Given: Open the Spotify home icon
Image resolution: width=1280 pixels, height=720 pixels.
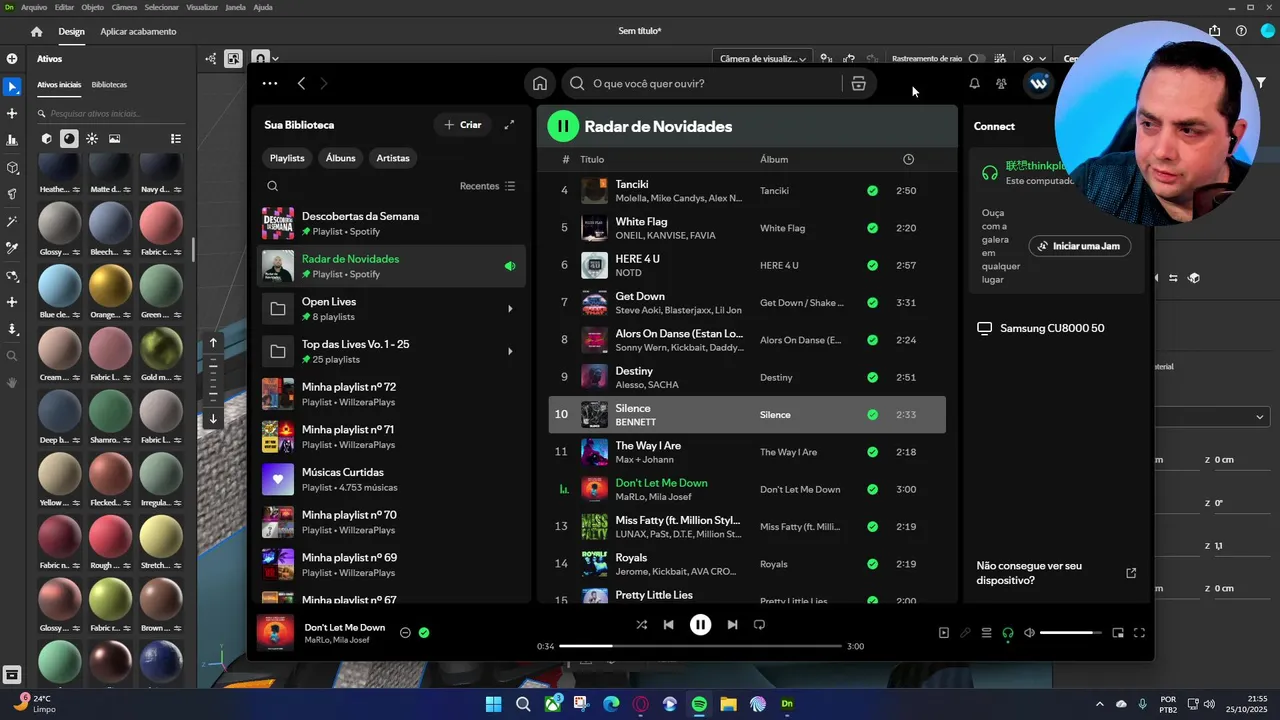Looking at the screenshot, I should coord(540,84).
